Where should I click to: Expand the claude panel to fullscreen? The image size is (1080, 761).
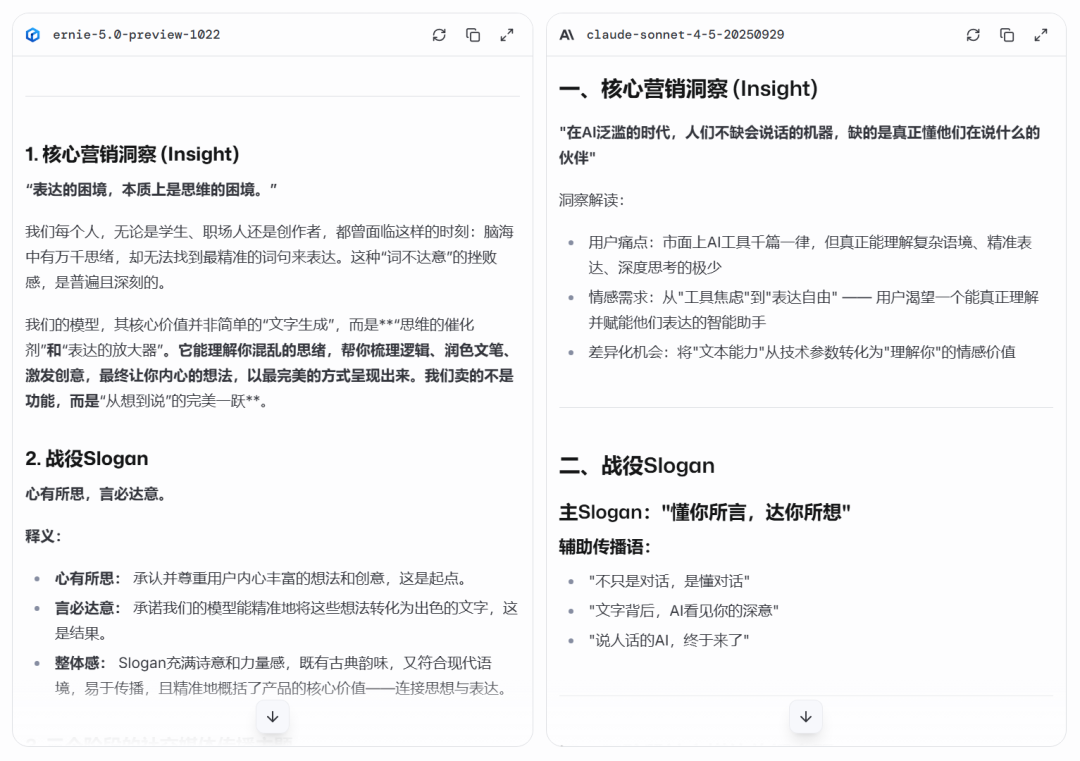click(x=1041, y=35)
